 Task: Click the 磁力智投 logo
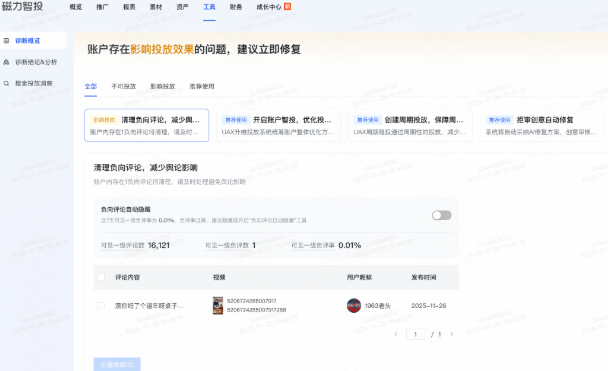(22, 7)
